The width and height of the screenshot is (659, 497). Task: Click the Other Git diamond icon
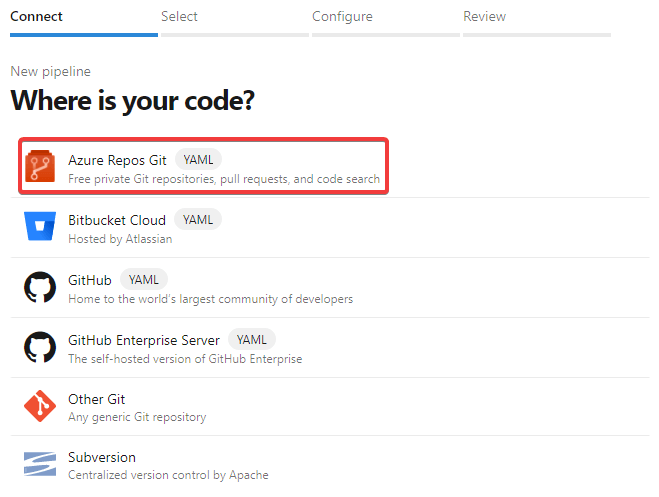[41, 408]
